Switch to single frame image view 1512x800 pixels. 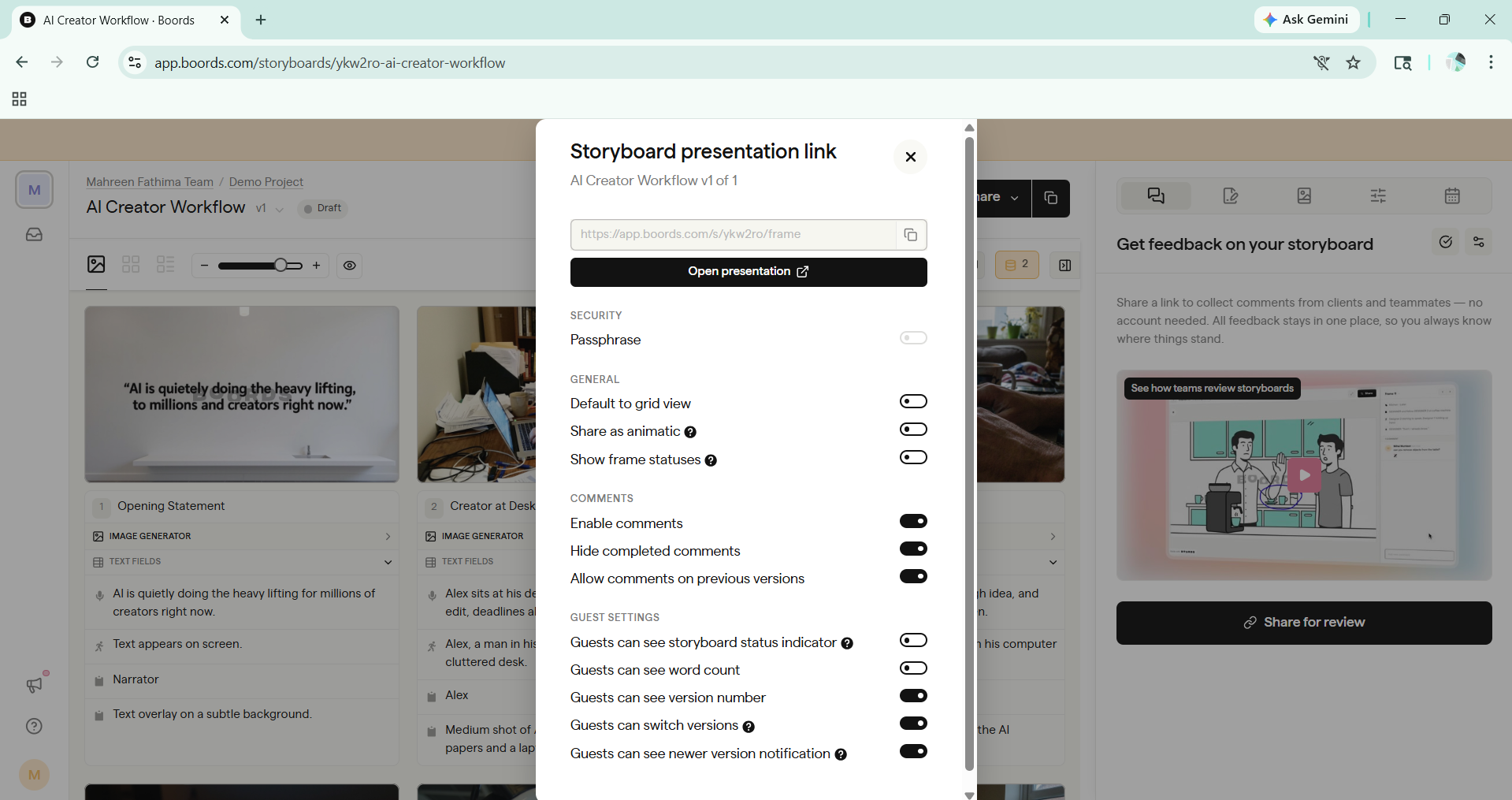96,265
